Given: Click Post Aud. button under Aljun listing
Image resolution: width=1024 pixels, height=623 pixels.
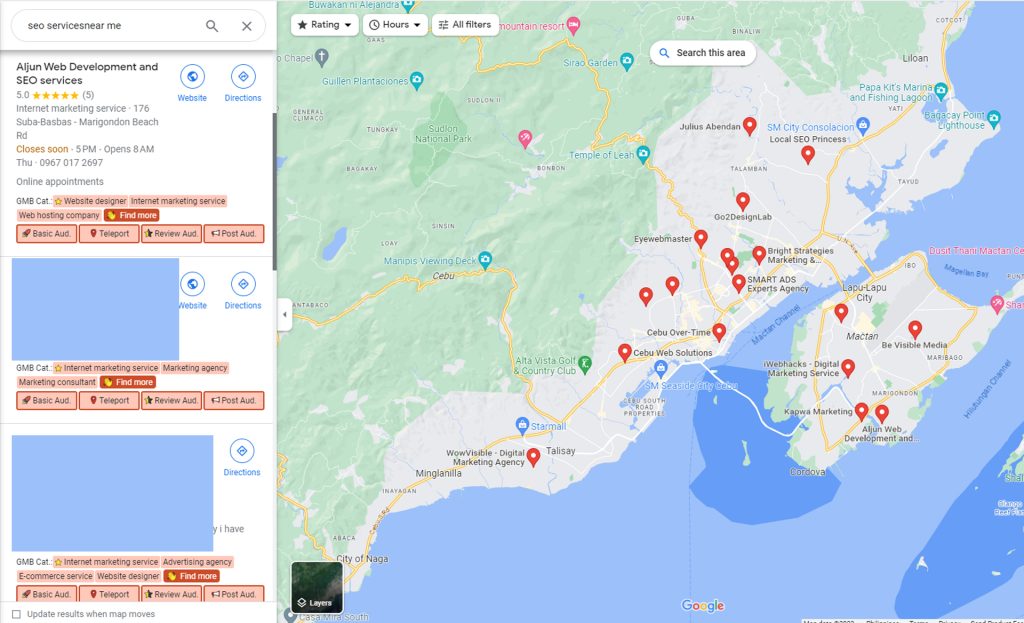Looking at the screenshot, I should click(x=234, y=234).
